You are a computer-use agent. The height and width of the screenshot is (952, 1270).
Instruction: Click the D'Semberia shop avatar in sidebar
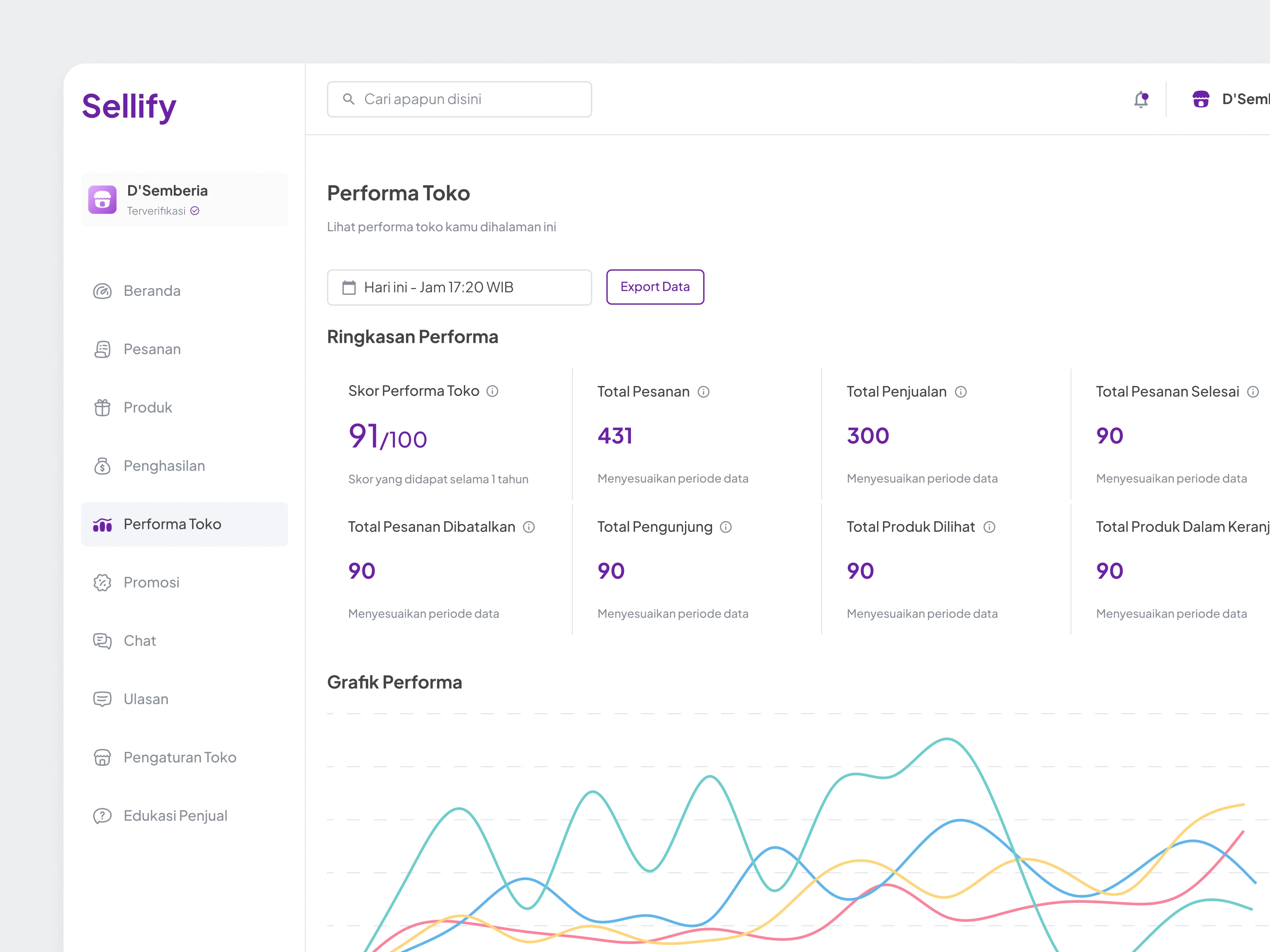coord(102,200)
